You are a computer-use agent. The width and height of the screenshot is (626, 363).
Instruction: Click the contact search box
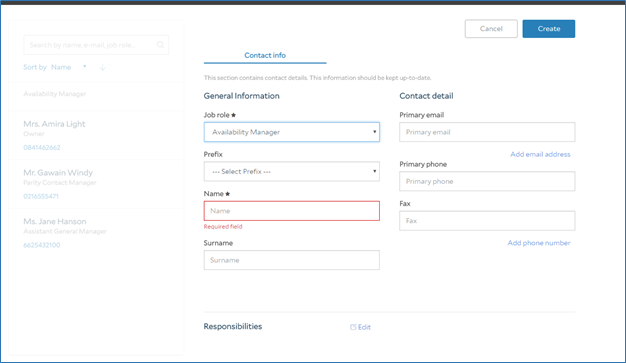point(96,45)
